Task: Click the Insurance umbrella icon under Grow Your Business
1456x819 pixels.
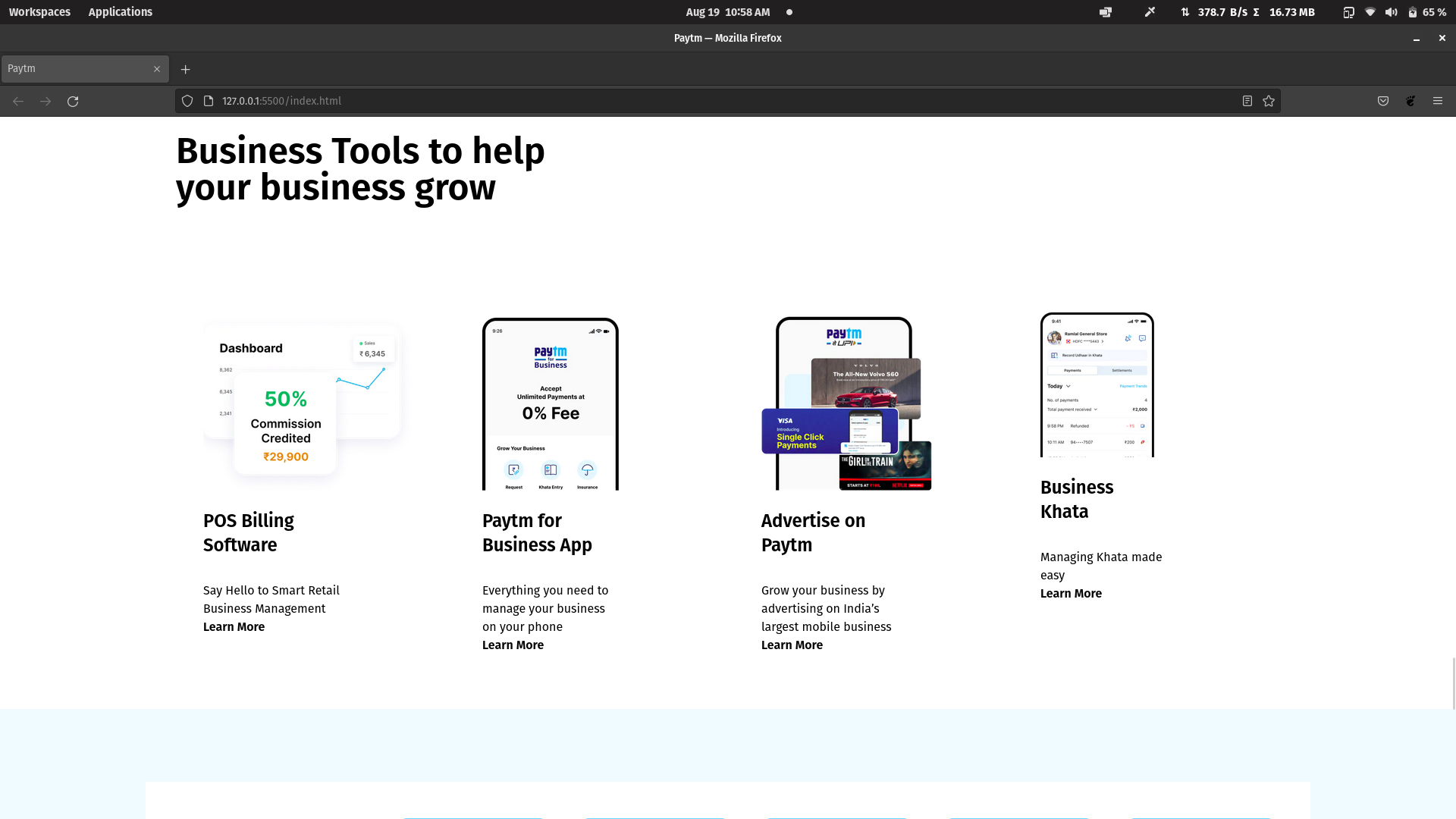Action: point(586,469)
